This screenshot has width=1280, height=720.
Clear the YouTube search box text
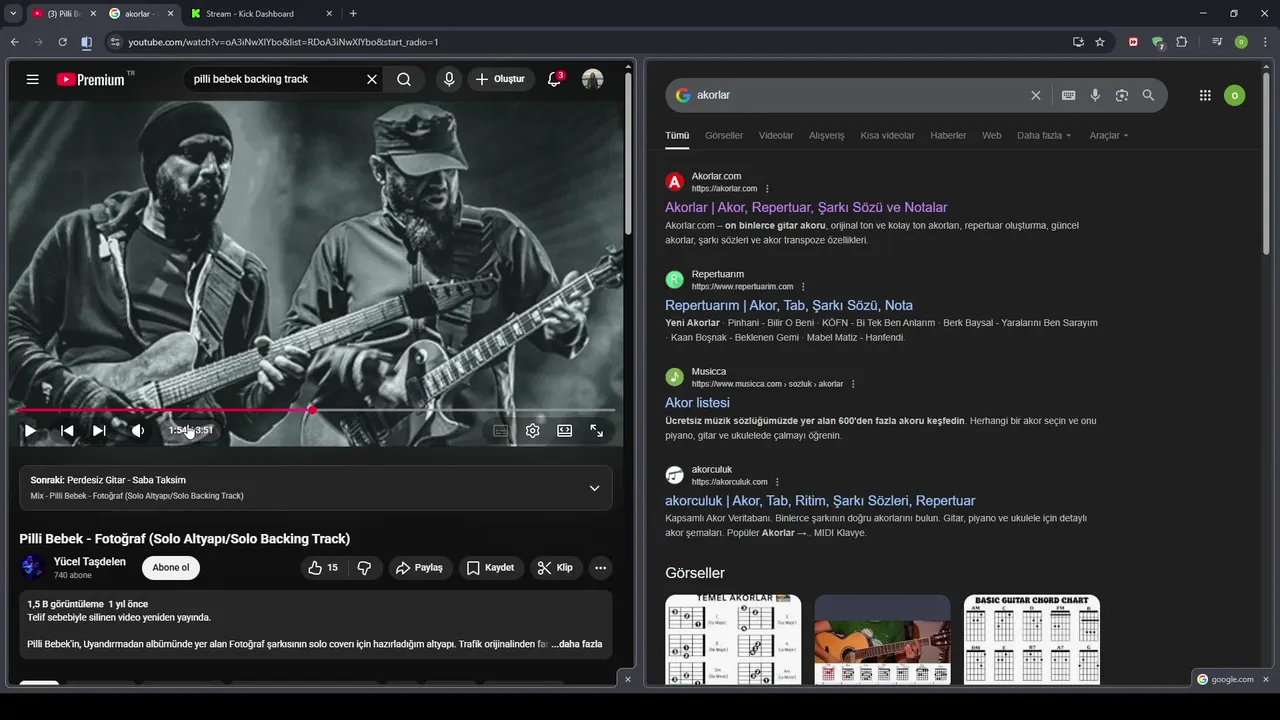point(372,79)
